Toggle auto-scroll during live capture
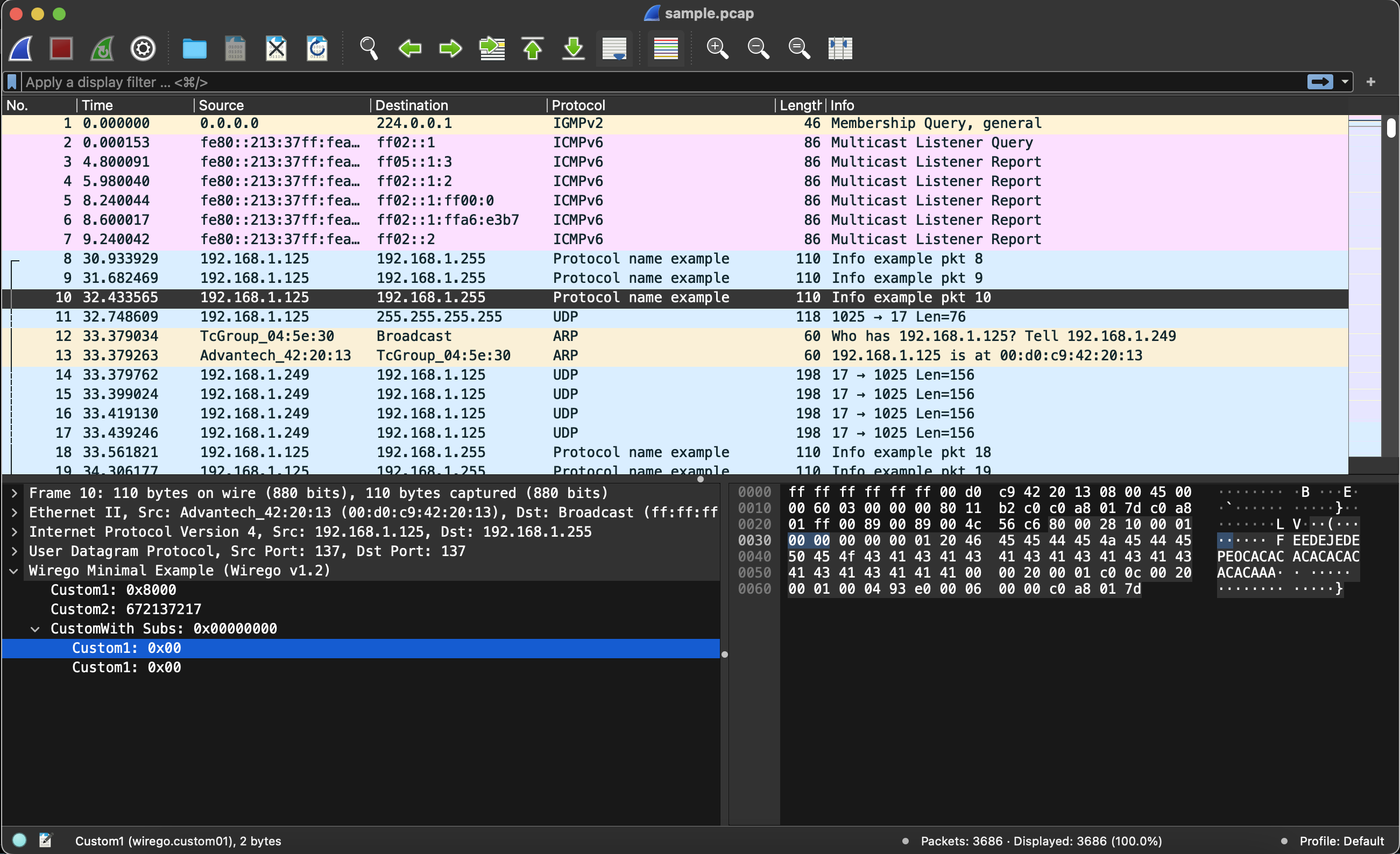The height and width of the screenshot is (854, 1400). click(x=614, y=48)
